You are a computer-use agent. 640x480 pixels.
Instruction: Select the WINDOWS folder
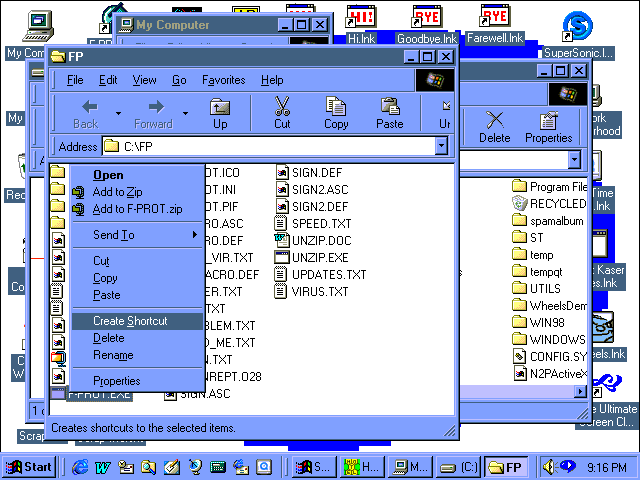click(x=549, y=340)
